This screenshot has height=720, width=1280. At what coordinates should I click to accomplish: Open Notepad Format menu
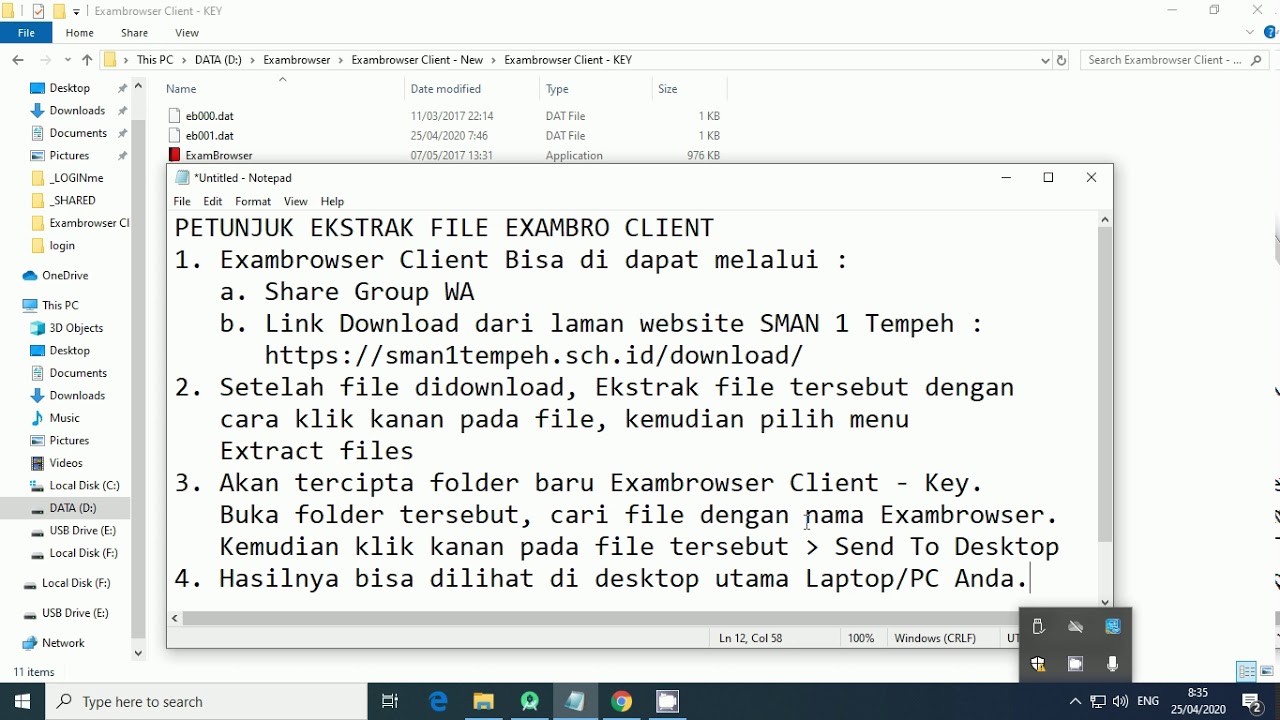click(253, 201)
